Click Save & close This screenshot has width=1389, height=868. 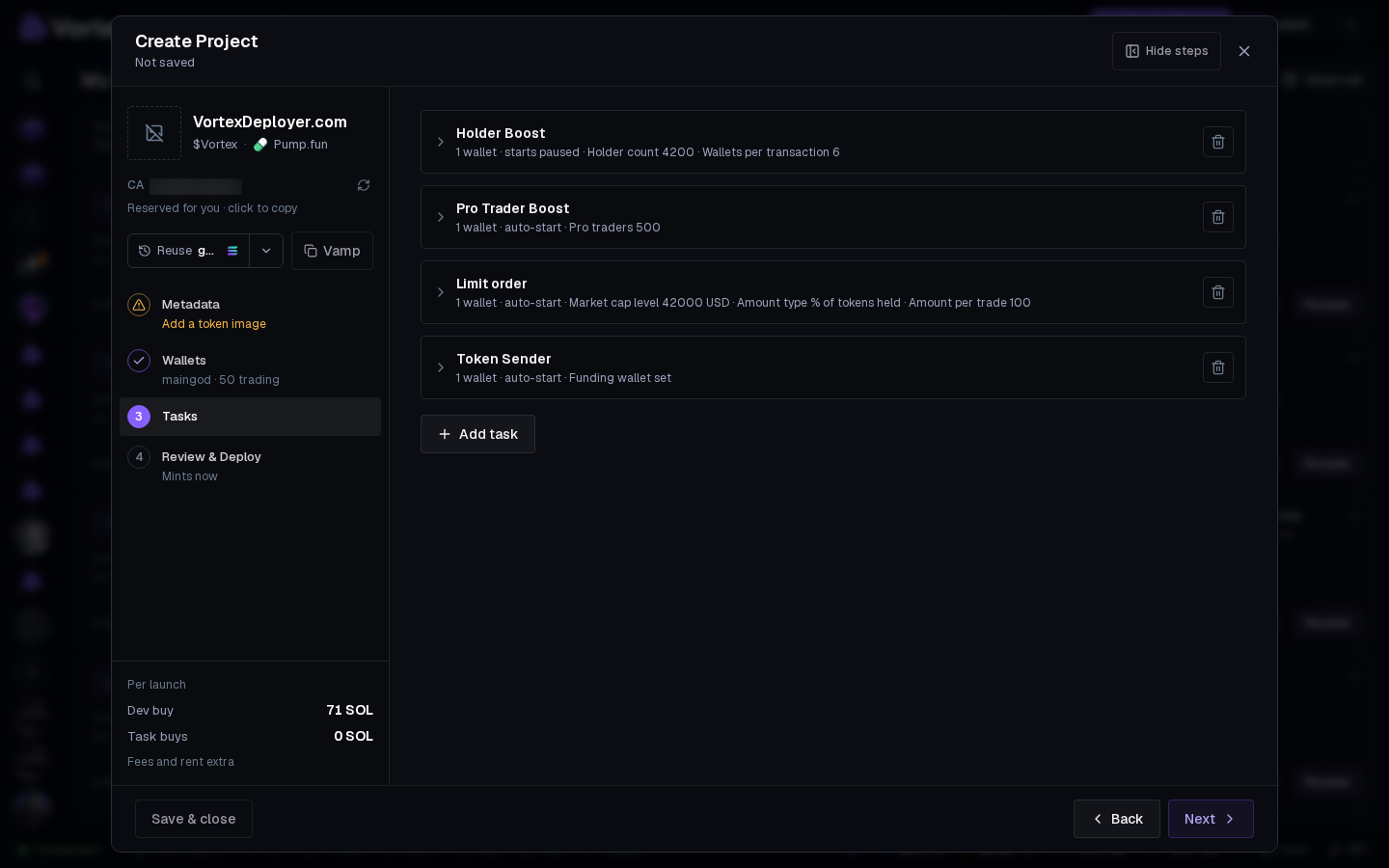pos(194,819)
